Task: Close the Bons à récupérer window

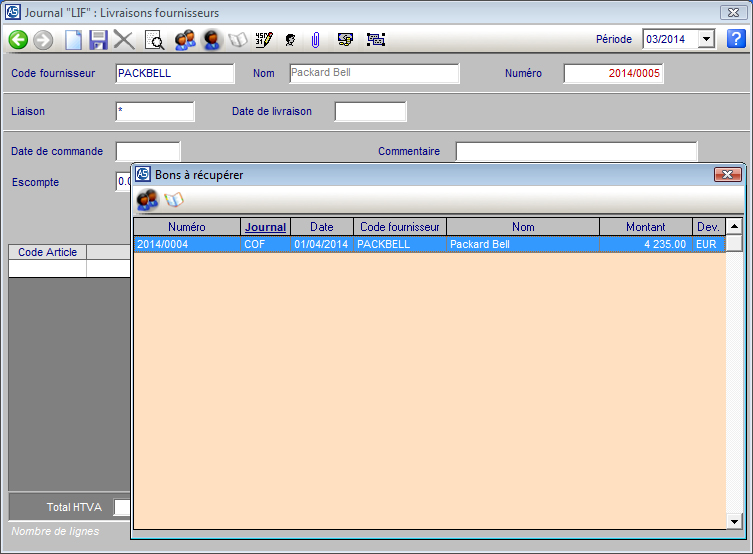Action: point(726,175)
